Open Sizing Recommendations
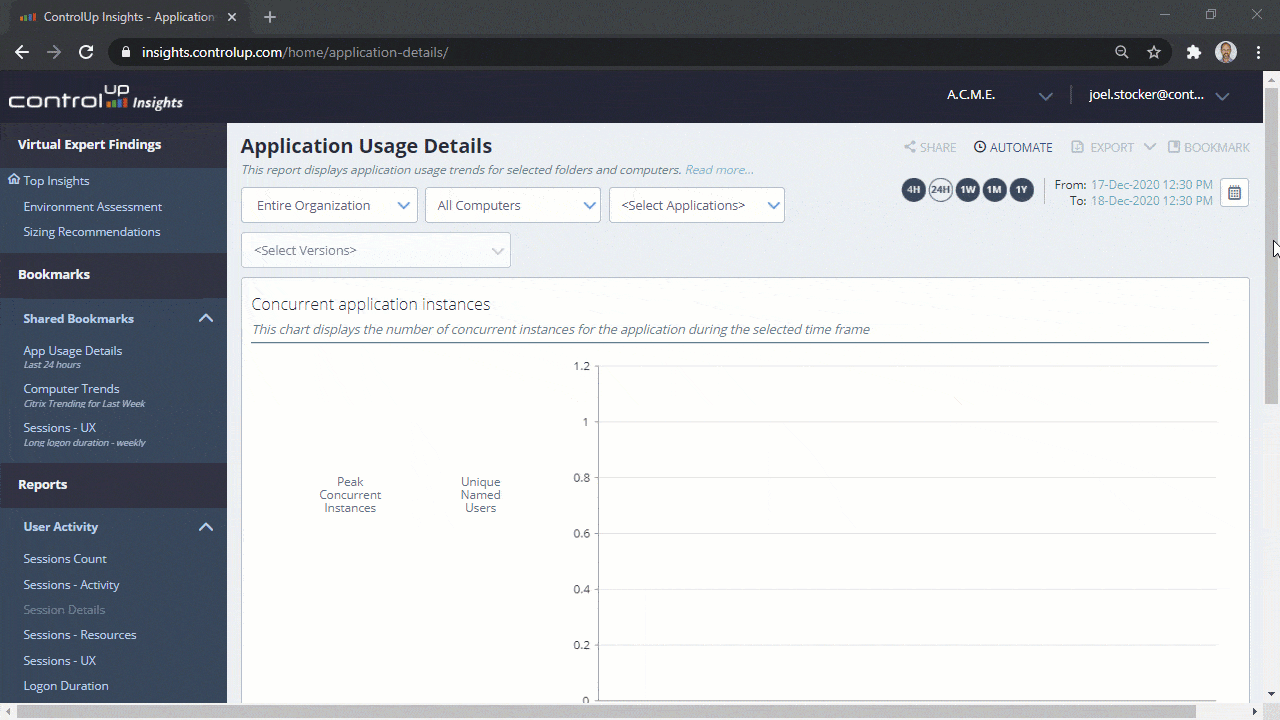1280x720 pixels. click(x=91, y=232)
